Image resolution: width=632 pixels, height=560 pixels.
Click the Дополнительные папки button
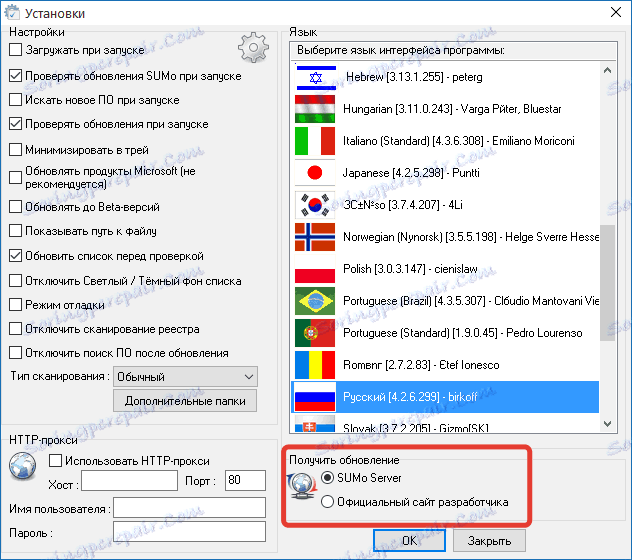(185, 401)
